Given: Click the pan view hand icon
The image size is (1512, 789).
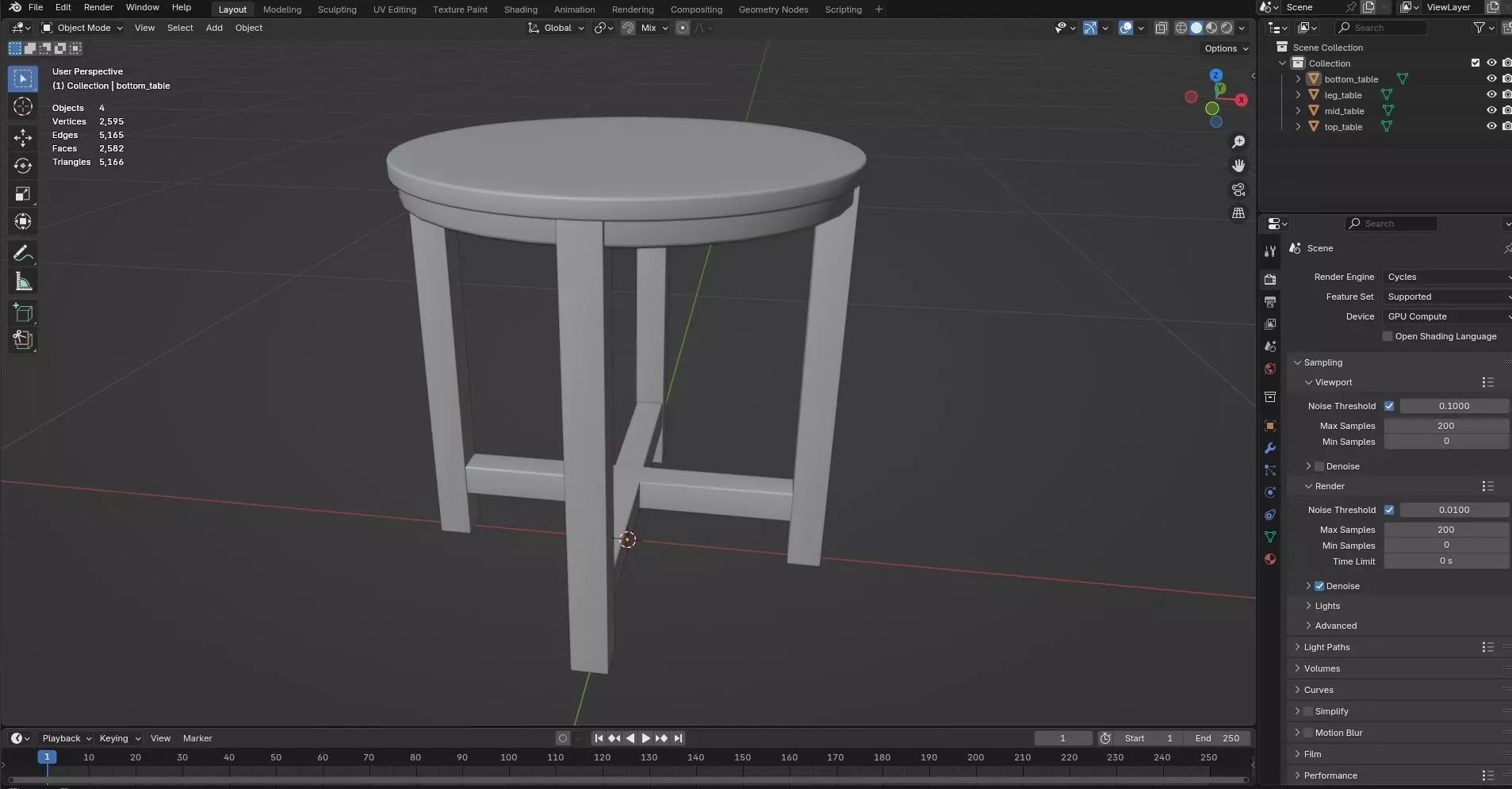Looking at the screenshot, I should 1238,166.
